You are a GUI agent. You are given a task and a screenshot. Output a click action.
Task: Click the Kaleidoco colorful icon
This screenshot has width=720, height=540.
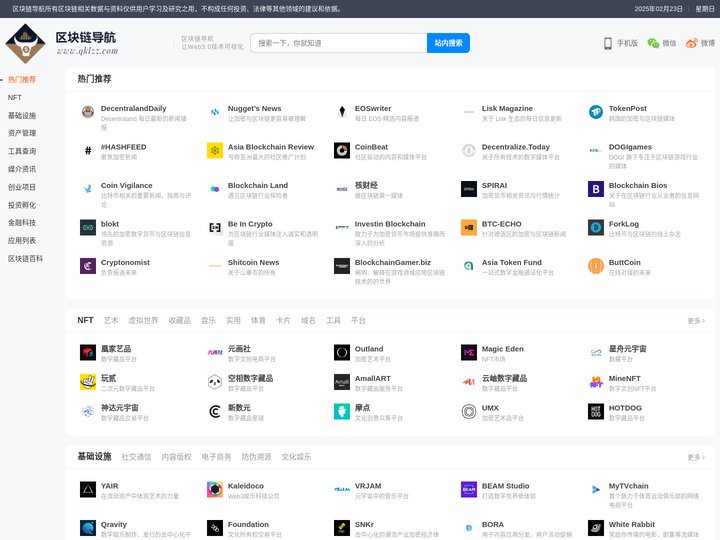tap(215, 489)
